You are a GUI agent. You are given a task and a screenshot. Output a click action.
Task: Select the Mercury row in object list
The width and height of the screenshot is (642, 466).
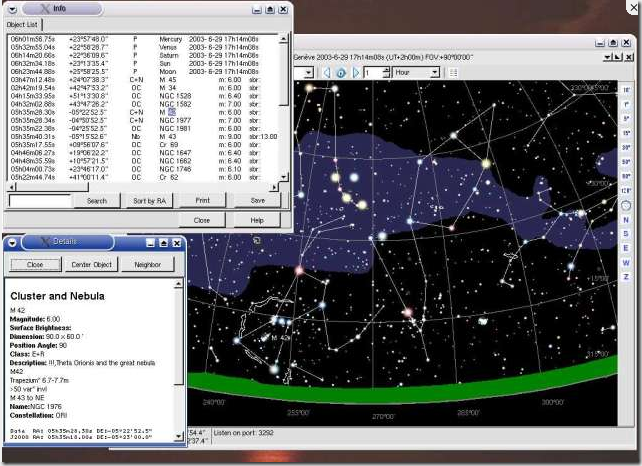pyautogui.click(x=143, y=39)
